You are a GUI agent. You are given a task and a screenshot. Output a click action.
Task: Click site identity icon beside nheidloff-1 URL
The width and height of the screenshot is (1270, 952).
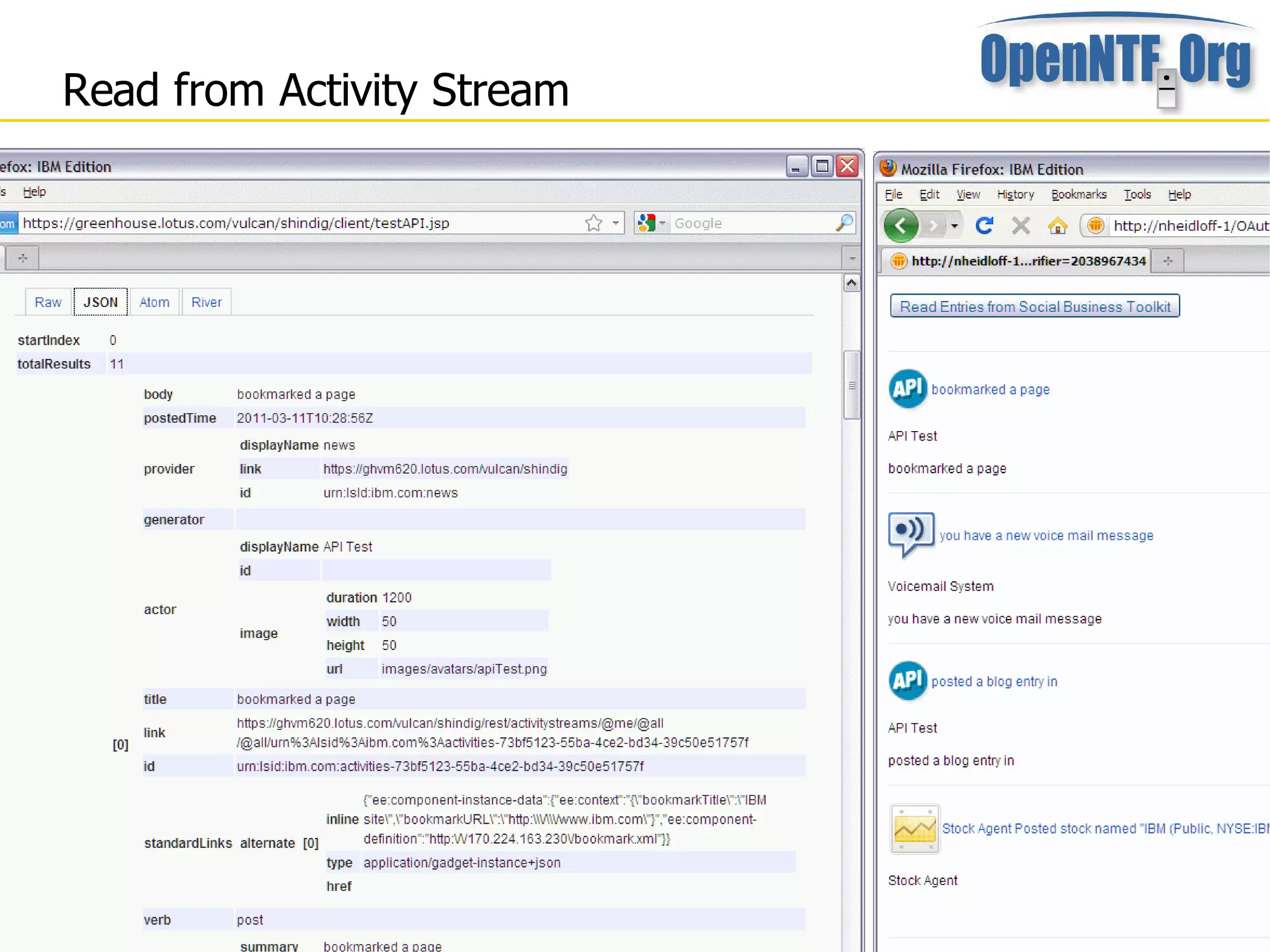[1095, 226]
